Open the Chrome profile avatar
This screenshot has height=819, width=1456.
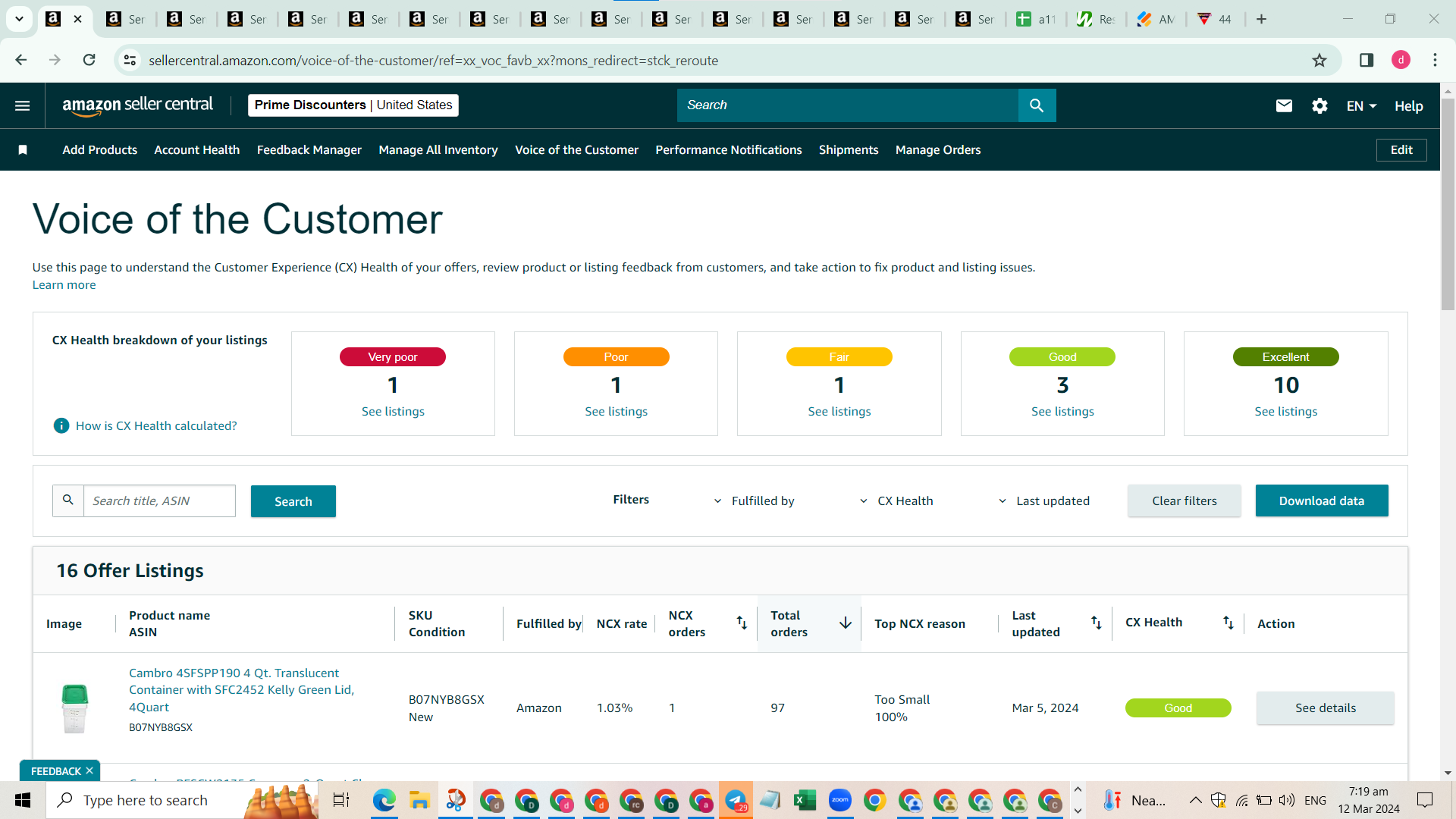(x=1401, y=60)
